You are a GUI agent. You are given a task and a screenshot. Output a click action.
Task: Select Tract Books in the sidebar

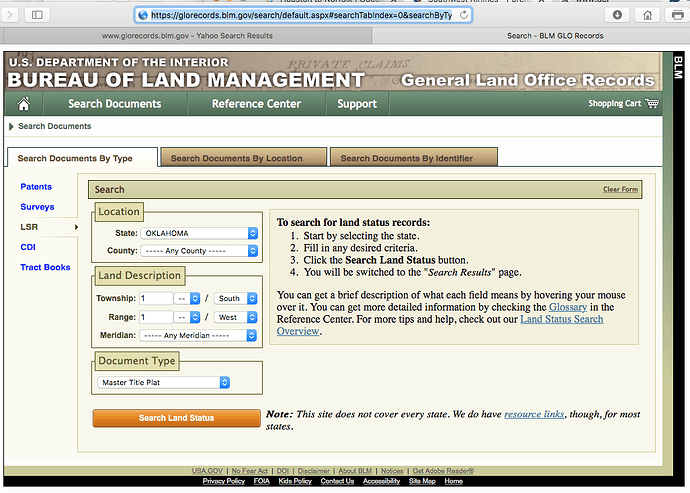pos(45,267)
